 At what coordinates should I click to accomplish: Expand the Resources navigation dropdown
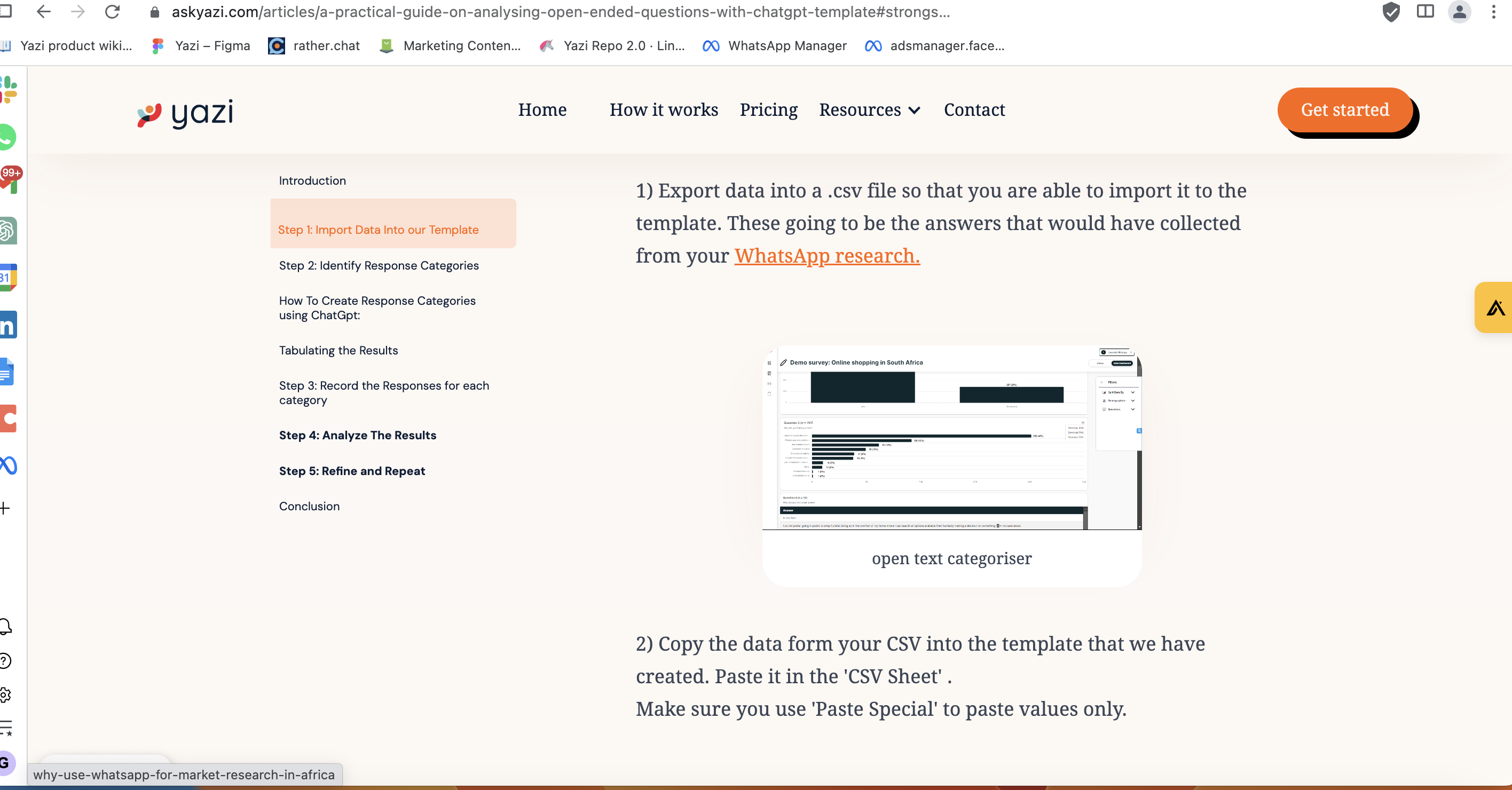coord(869,110)
